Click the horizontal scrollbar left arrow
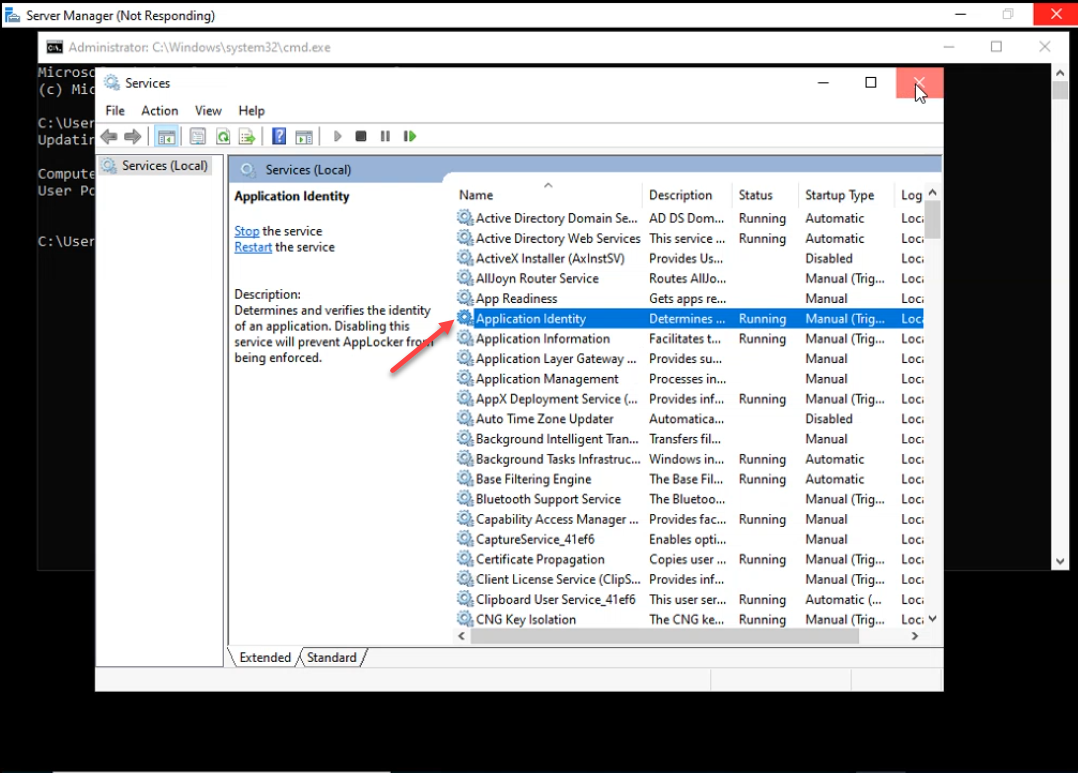Screen dimensions: 1078x773 point(461,636)
